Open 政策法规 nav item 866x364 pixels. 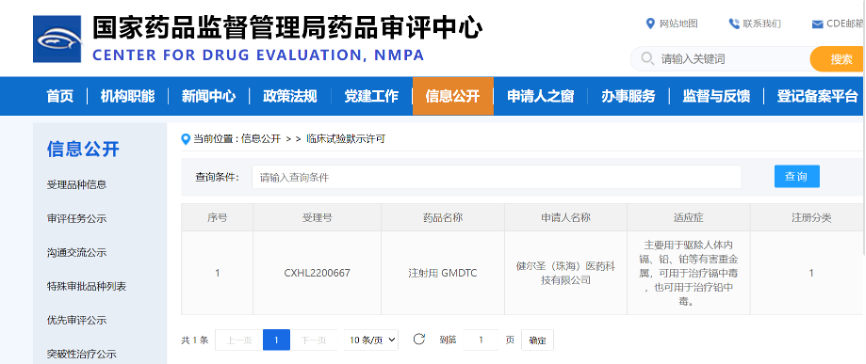coord(290,96)
